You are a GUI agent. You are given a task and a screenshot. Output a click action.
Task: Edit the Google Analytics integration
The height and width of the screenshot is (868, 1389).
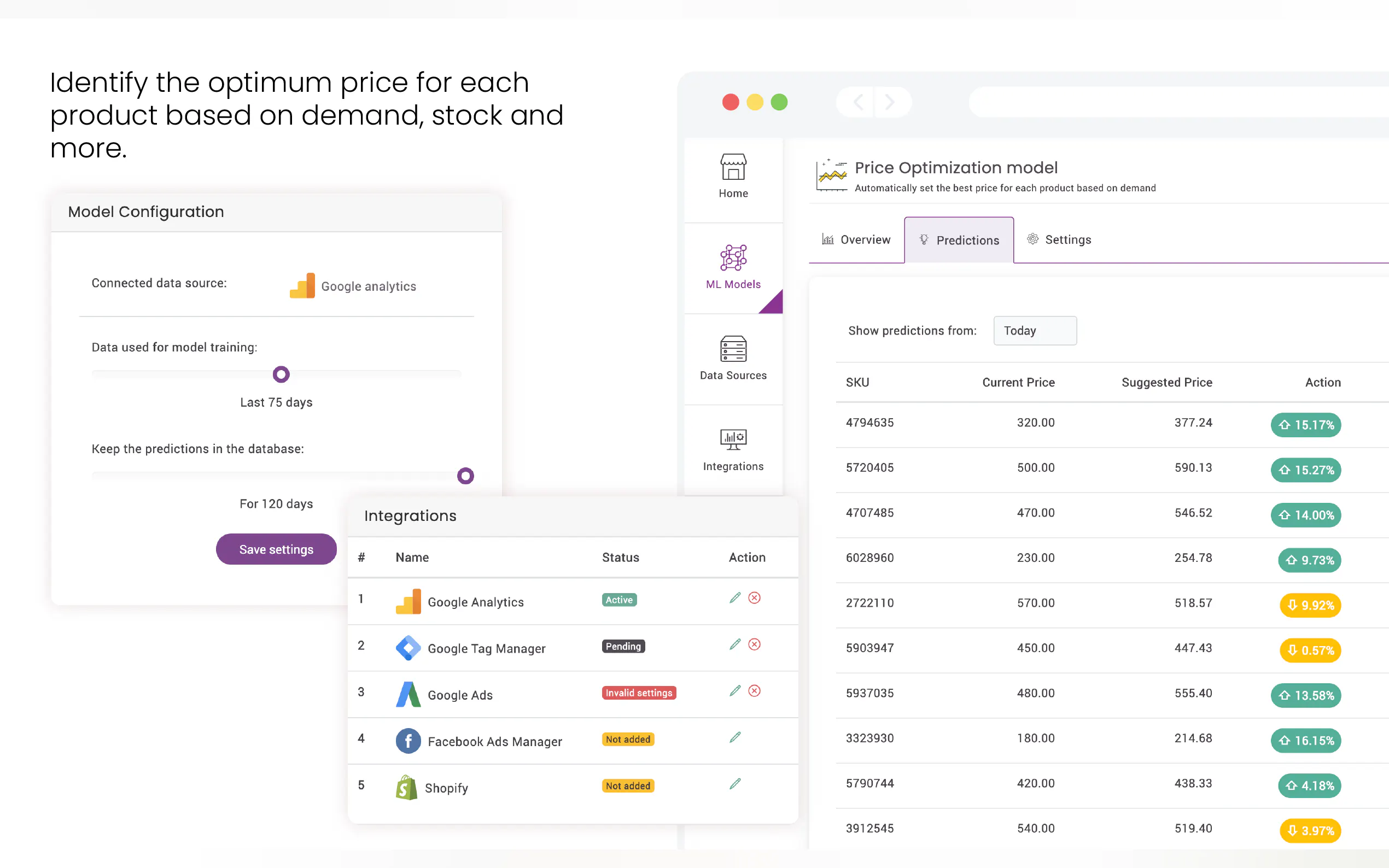pyautogui.click(x=734, y=598)
